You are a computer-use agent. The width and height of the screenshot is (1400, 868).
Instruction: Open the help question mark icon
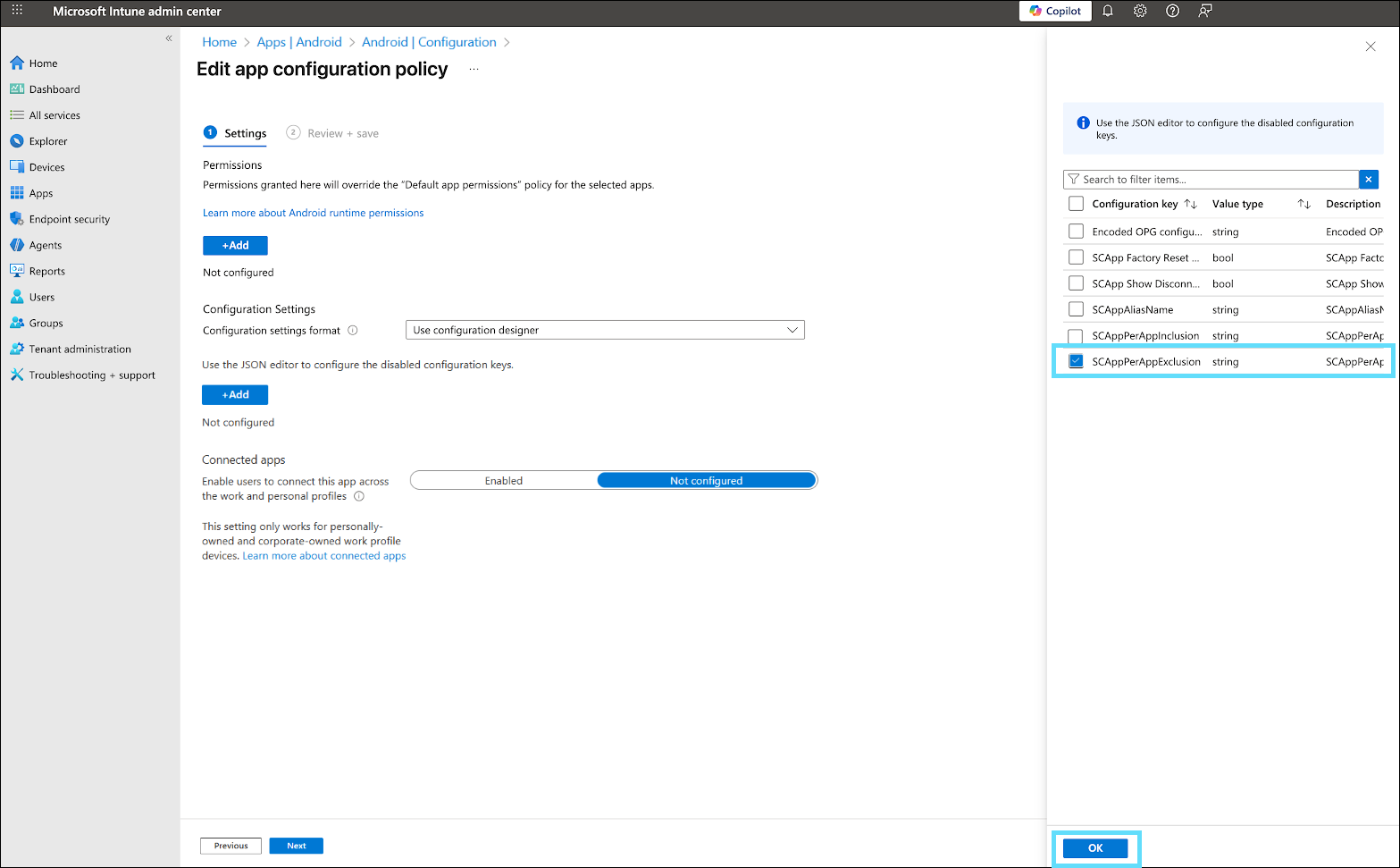1172,11
